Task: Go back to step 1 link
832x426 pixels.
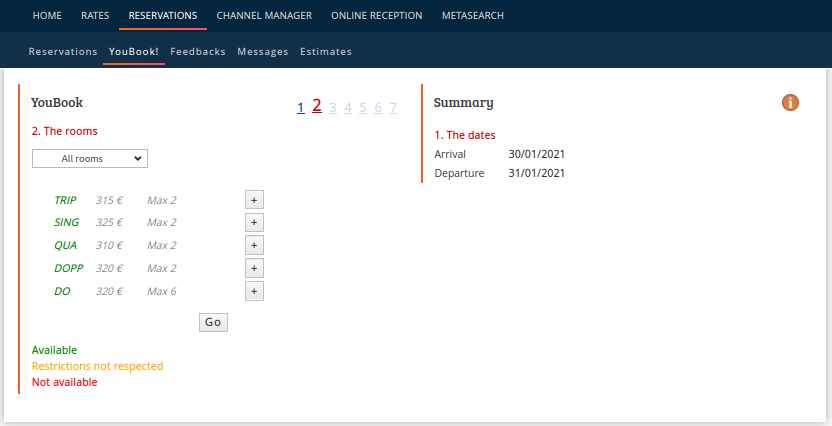Action: [x=301, y=108]
